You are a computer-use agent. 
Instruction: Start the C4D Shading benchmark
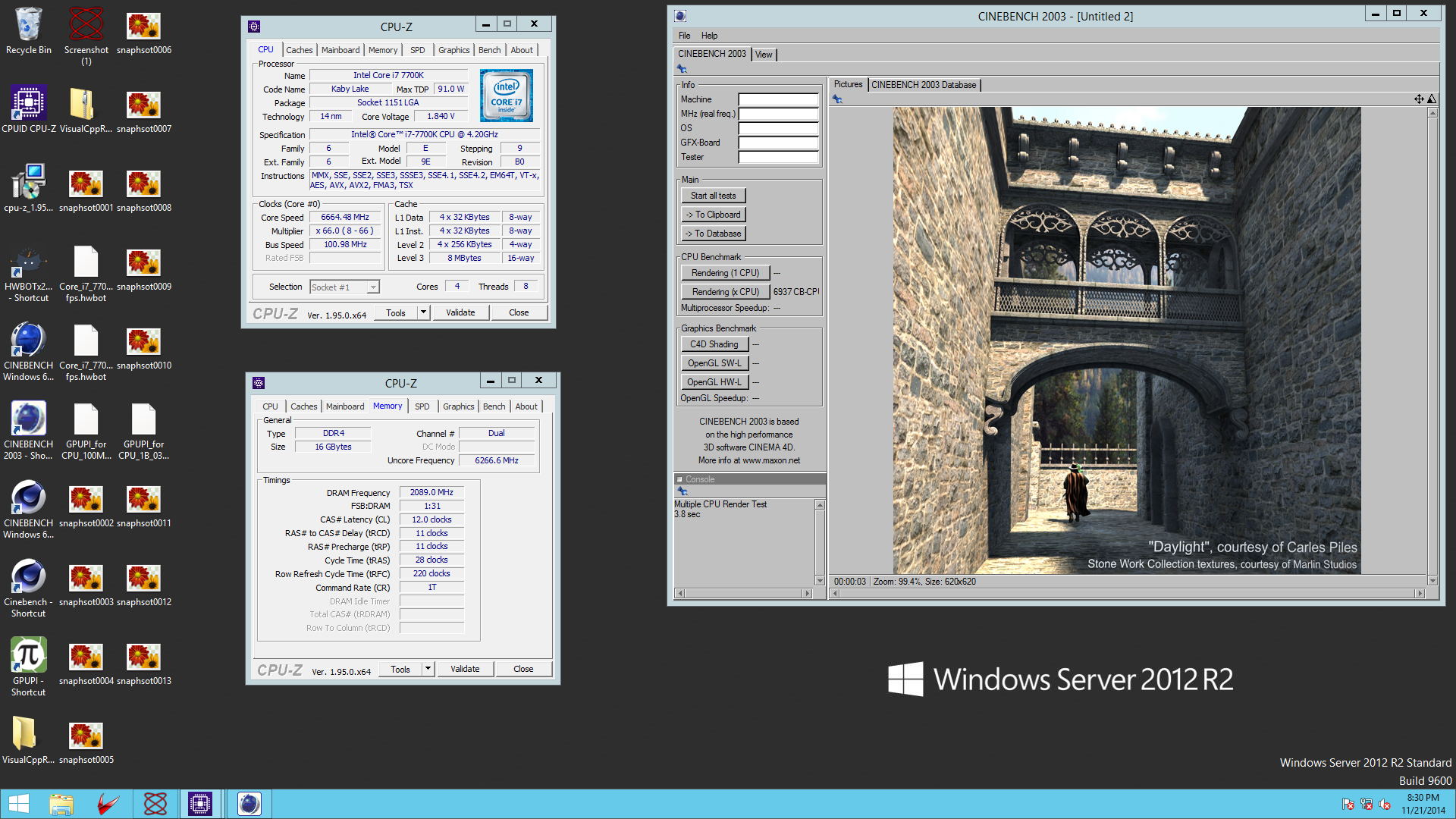tap(714, 344)
